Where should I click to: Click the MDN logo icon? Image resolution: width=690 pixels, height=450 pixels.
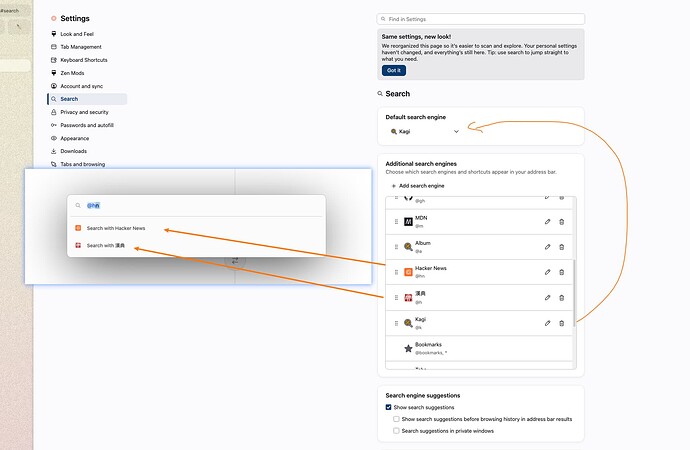click(x=408, y=222)
